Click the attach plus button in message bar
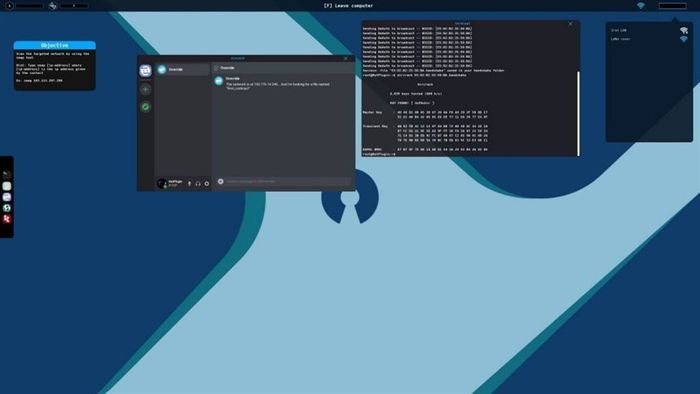The image size is (700, 394). 221,181
